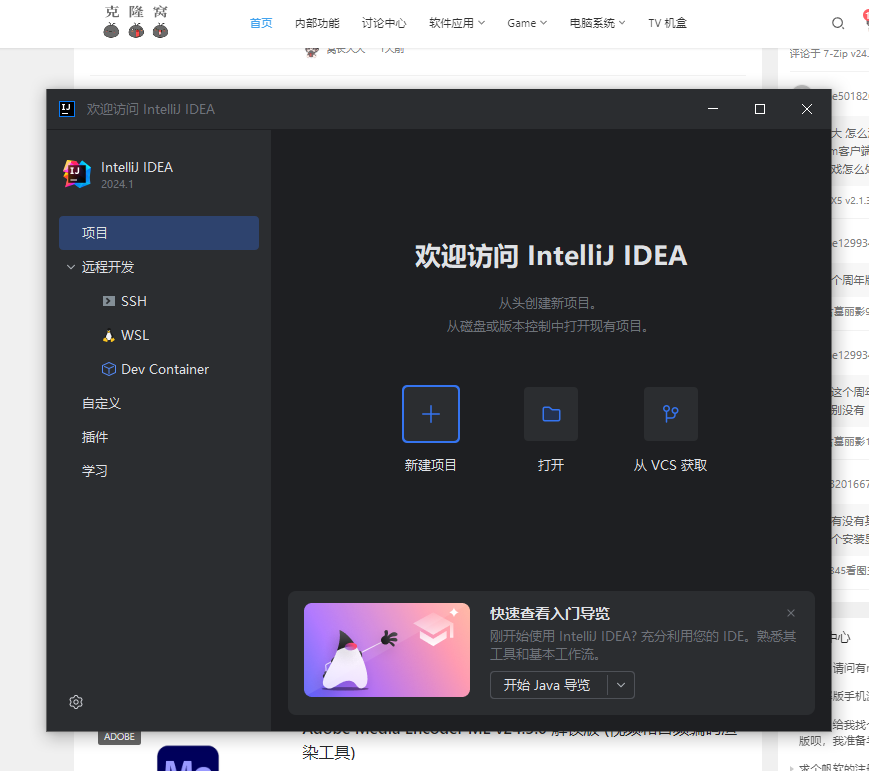Click the 新建项目 label
The width and height of the screenshot is (869, 771).
[x=431, y=465]
